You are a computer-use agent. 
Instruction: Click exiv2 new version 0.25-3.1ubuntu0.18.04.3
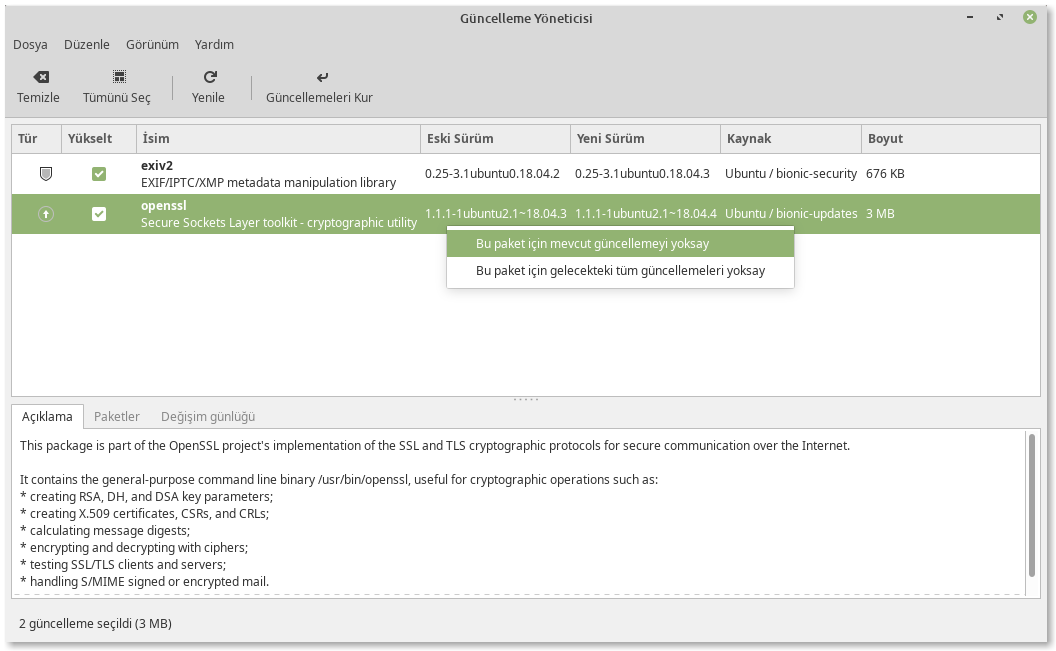pyautogui.click(x=642, y=174)
